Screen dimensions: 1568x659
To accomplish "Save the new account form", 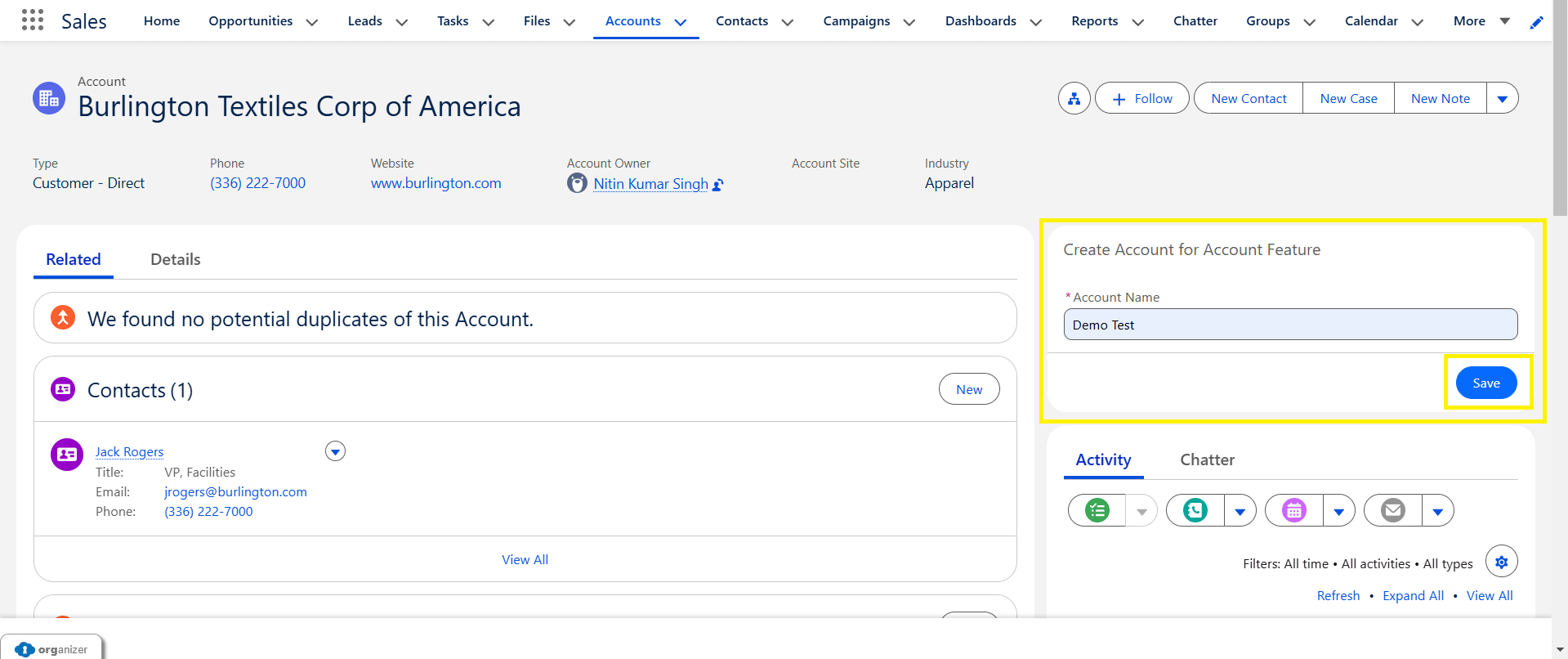I will 1486,383.
